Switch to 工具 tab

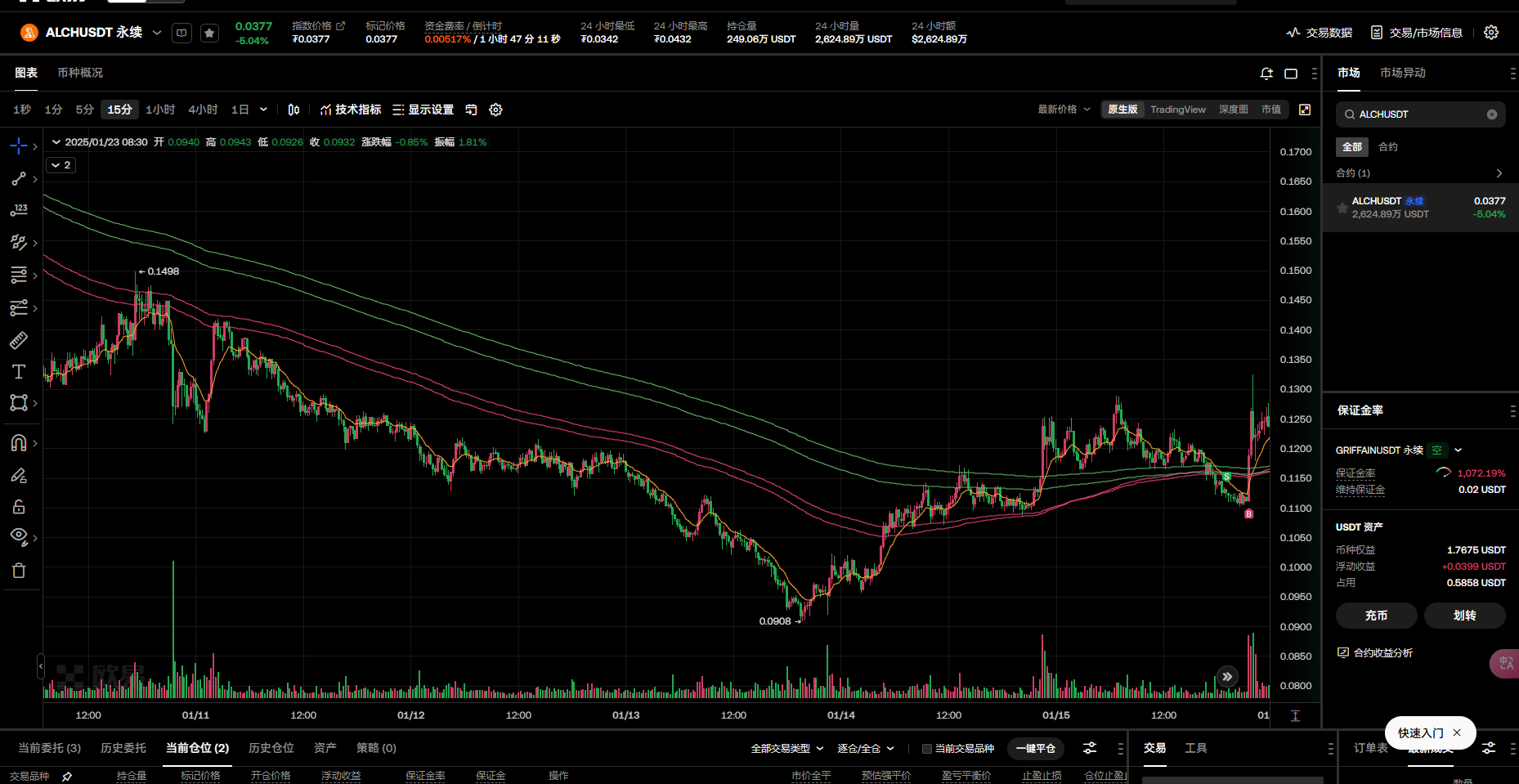1196,748
